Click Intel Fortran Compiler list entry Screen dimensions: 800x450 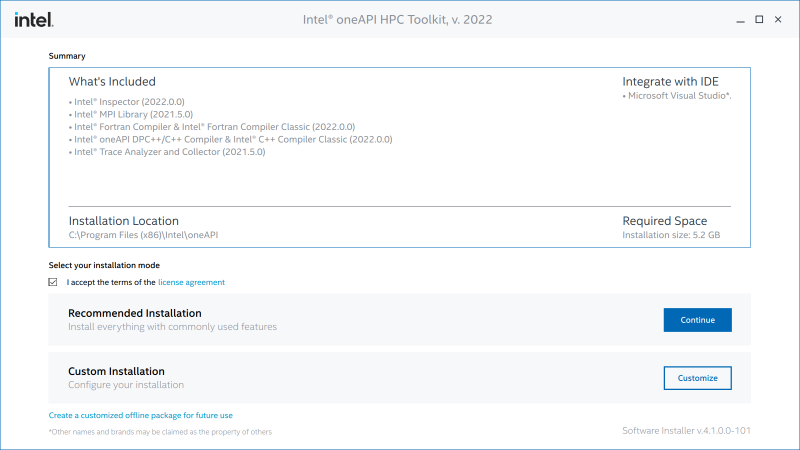(x=213, y=127)
